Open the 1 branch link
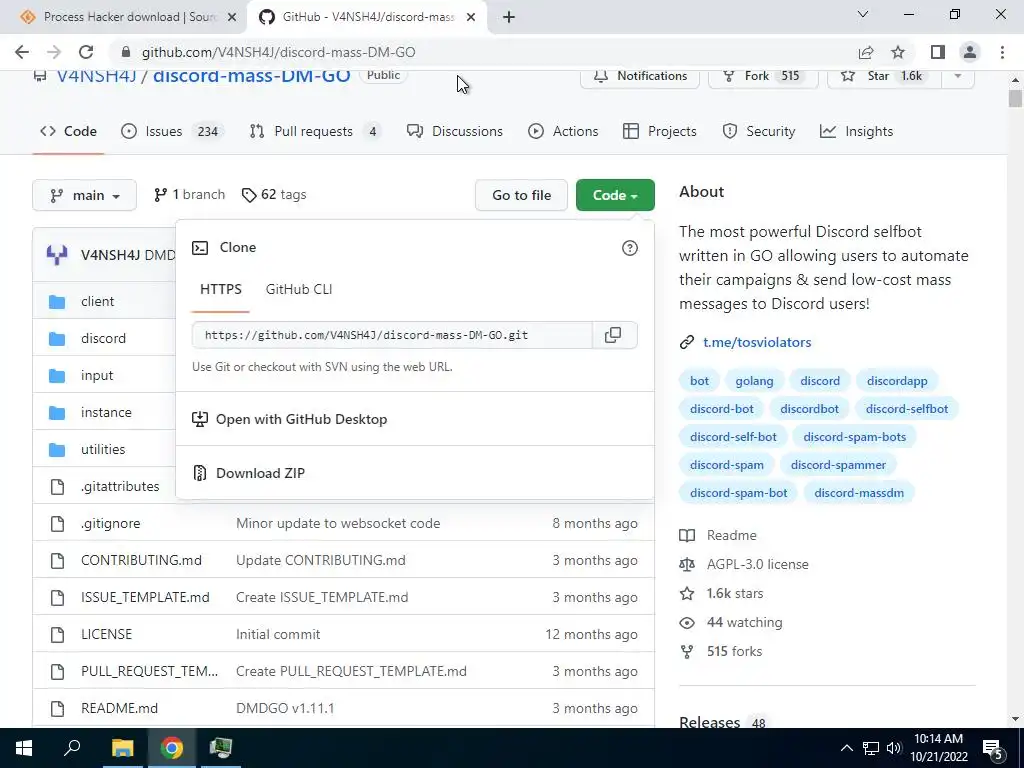The height and width of the screenshot is (768, 1024). (x=189, y=195)
